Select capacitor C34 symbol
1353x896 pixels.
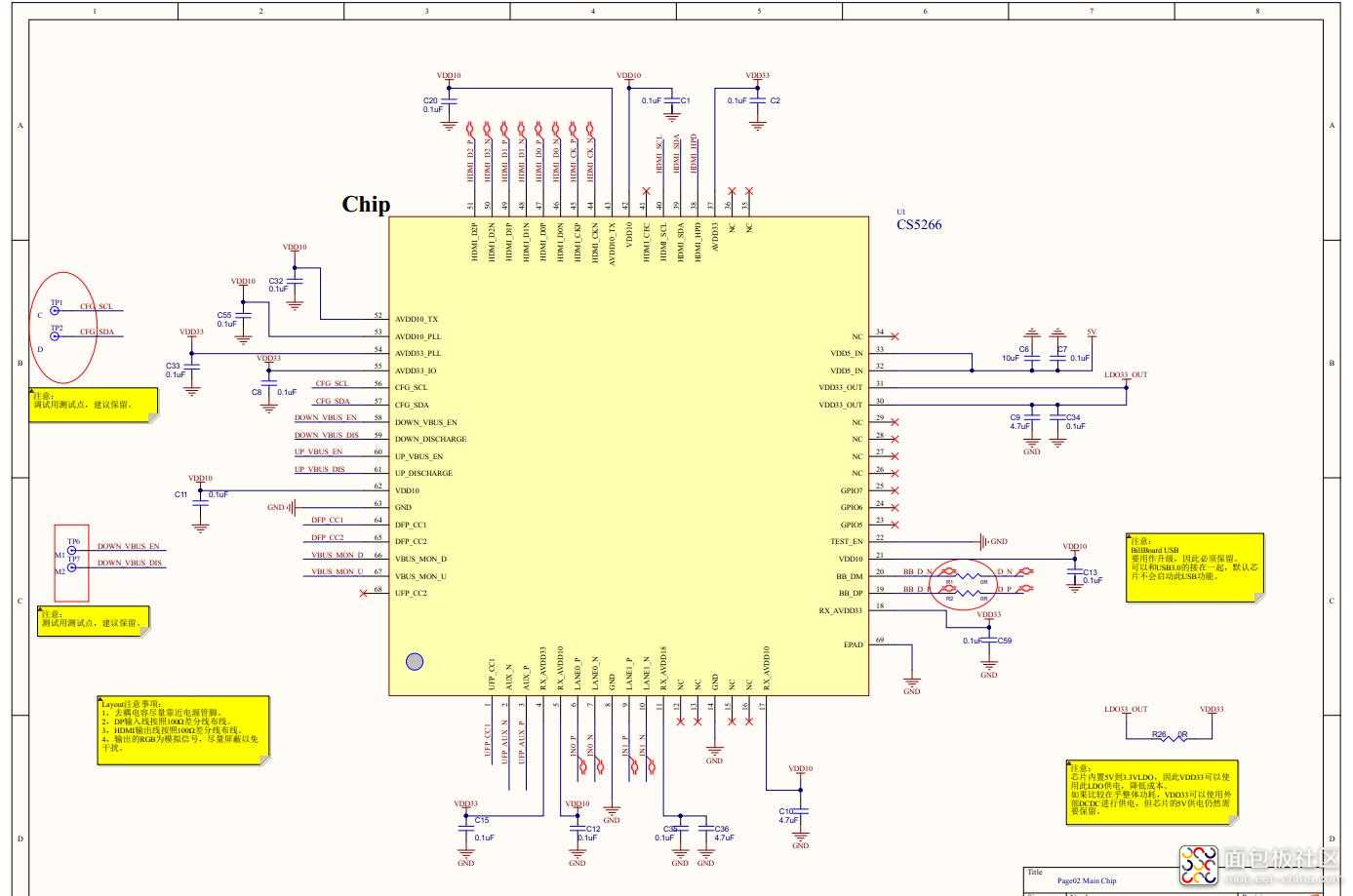coord(1057,418)
